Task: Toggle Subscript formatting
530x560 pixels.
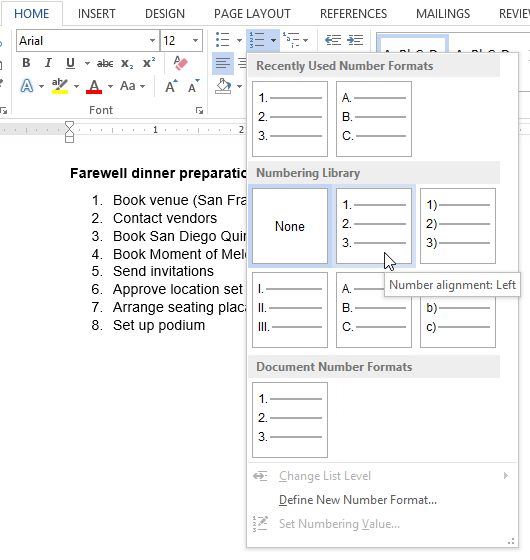Action: pyautogui.click(x=127, y=64)
